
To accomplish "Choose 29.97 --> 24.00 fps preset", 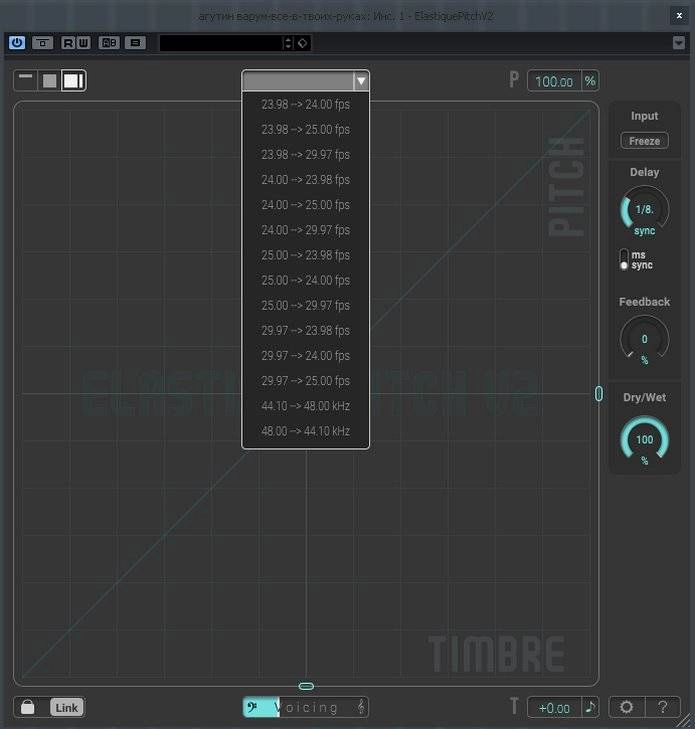I will (x=305, y=355).
